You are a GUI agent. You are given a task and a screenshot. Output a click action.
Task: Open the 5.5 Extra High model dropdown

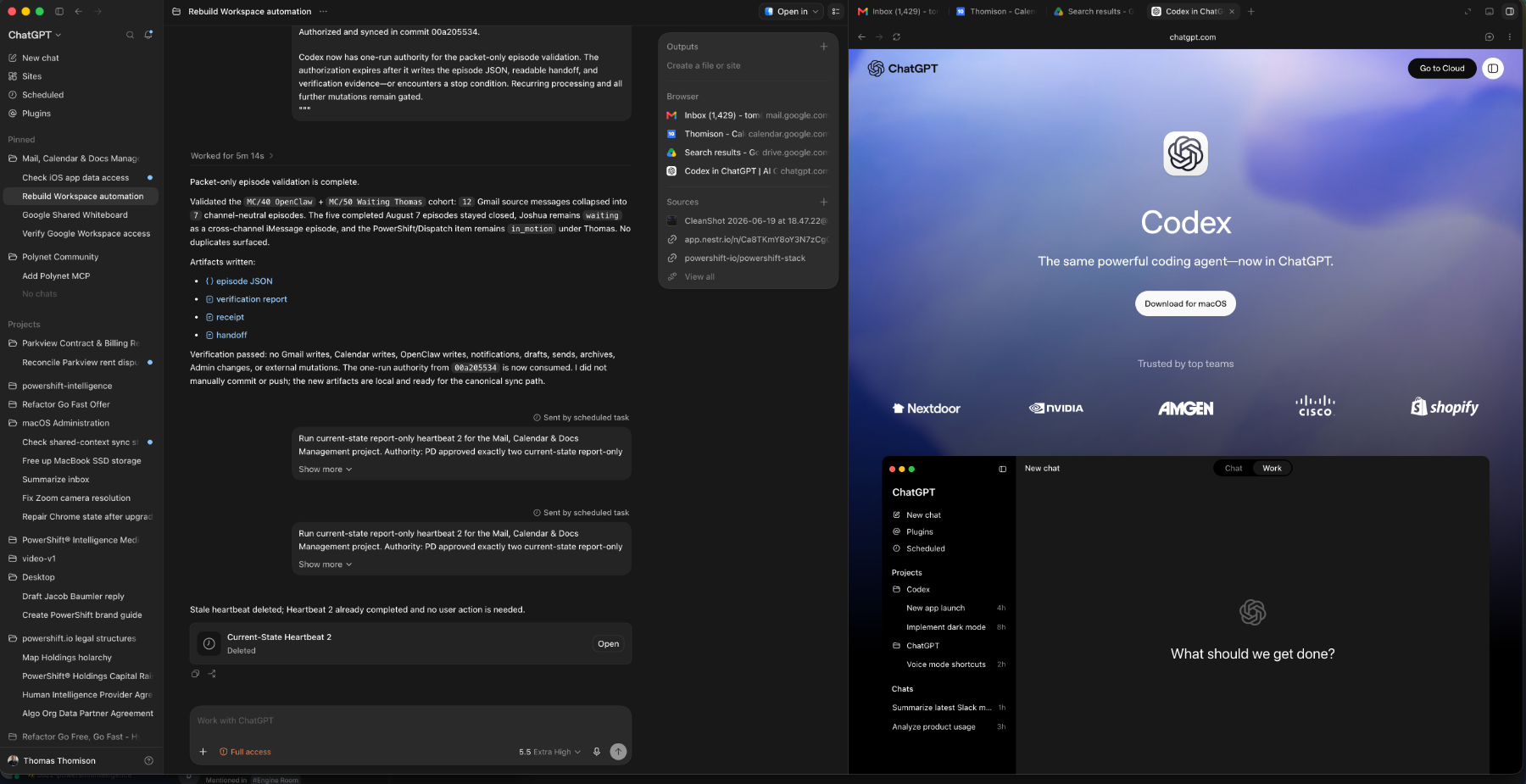(x=549, y=752)
